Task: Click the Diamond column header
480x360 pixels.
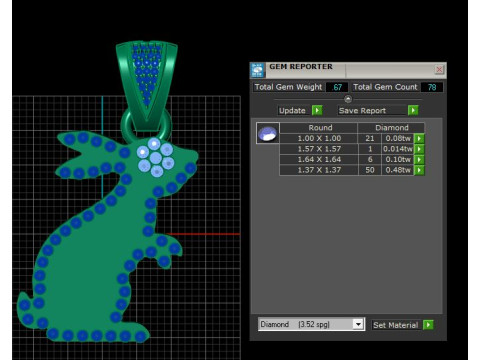Action: pyautogui.click(x=392, y=128)
